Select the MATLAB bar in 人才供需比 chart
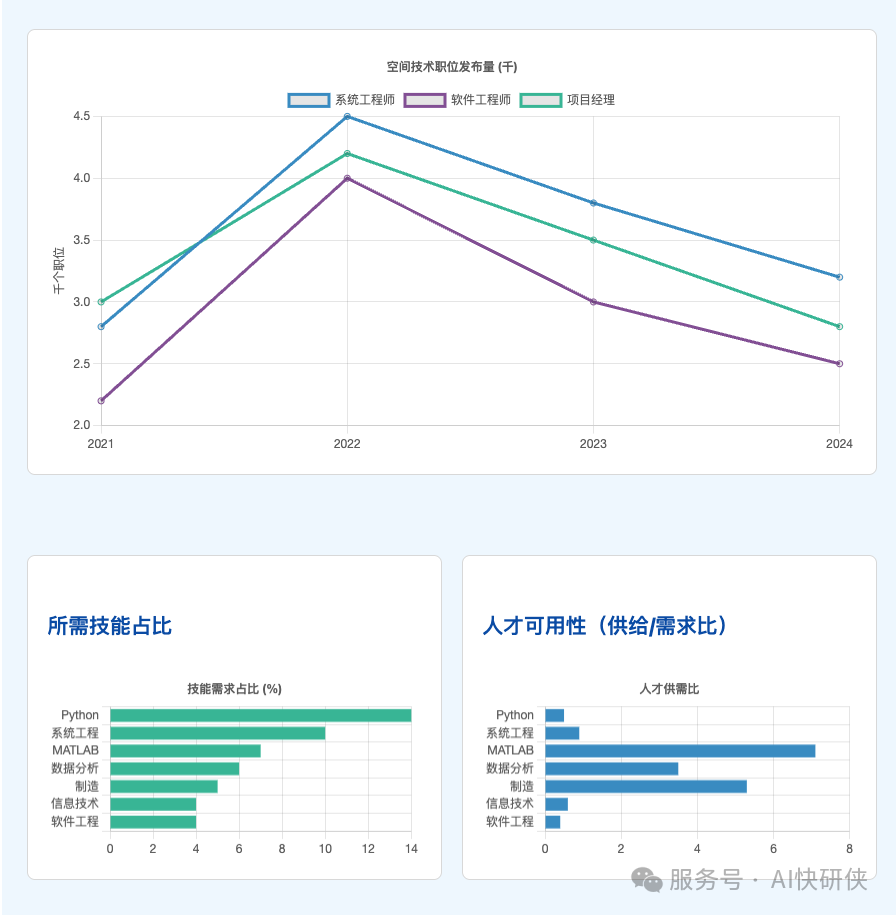The image size is (896, 915). click(x=678, y=750)
